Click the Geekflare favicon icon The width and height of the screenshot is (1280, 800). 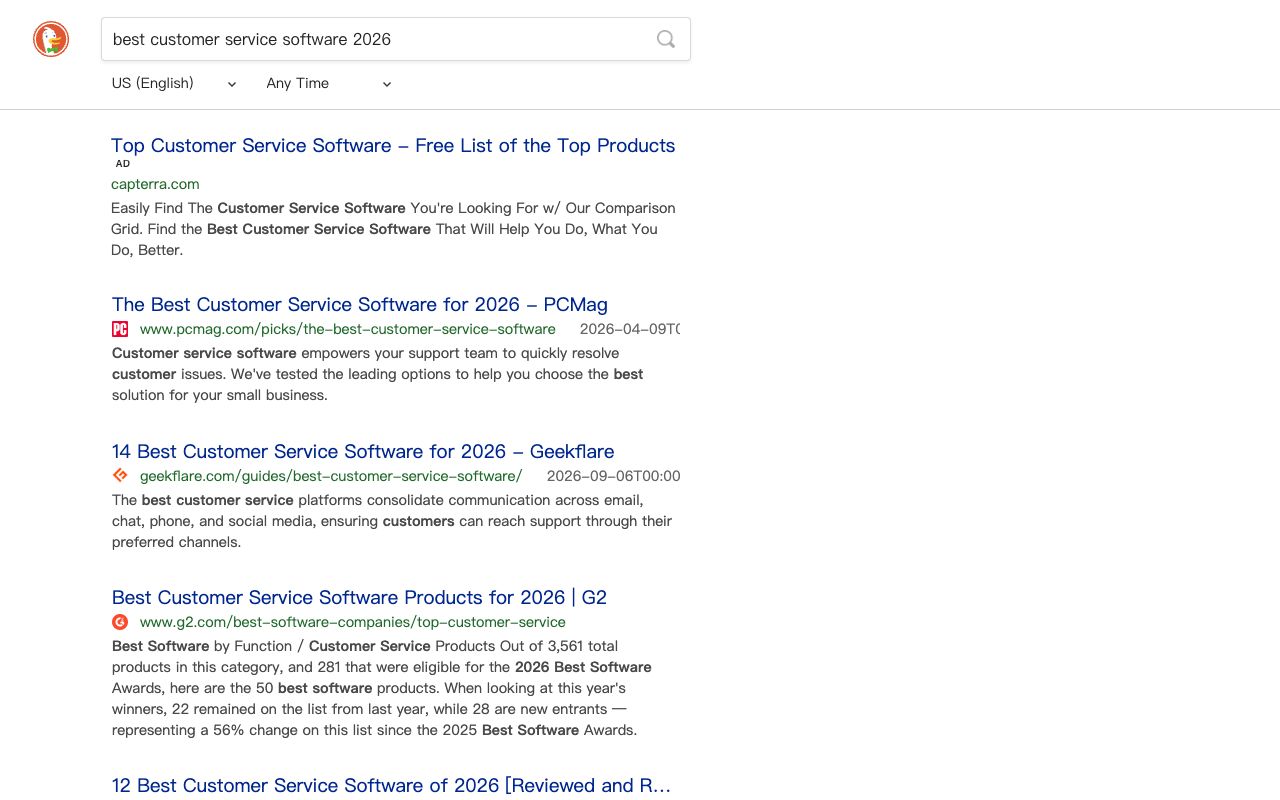120,476
